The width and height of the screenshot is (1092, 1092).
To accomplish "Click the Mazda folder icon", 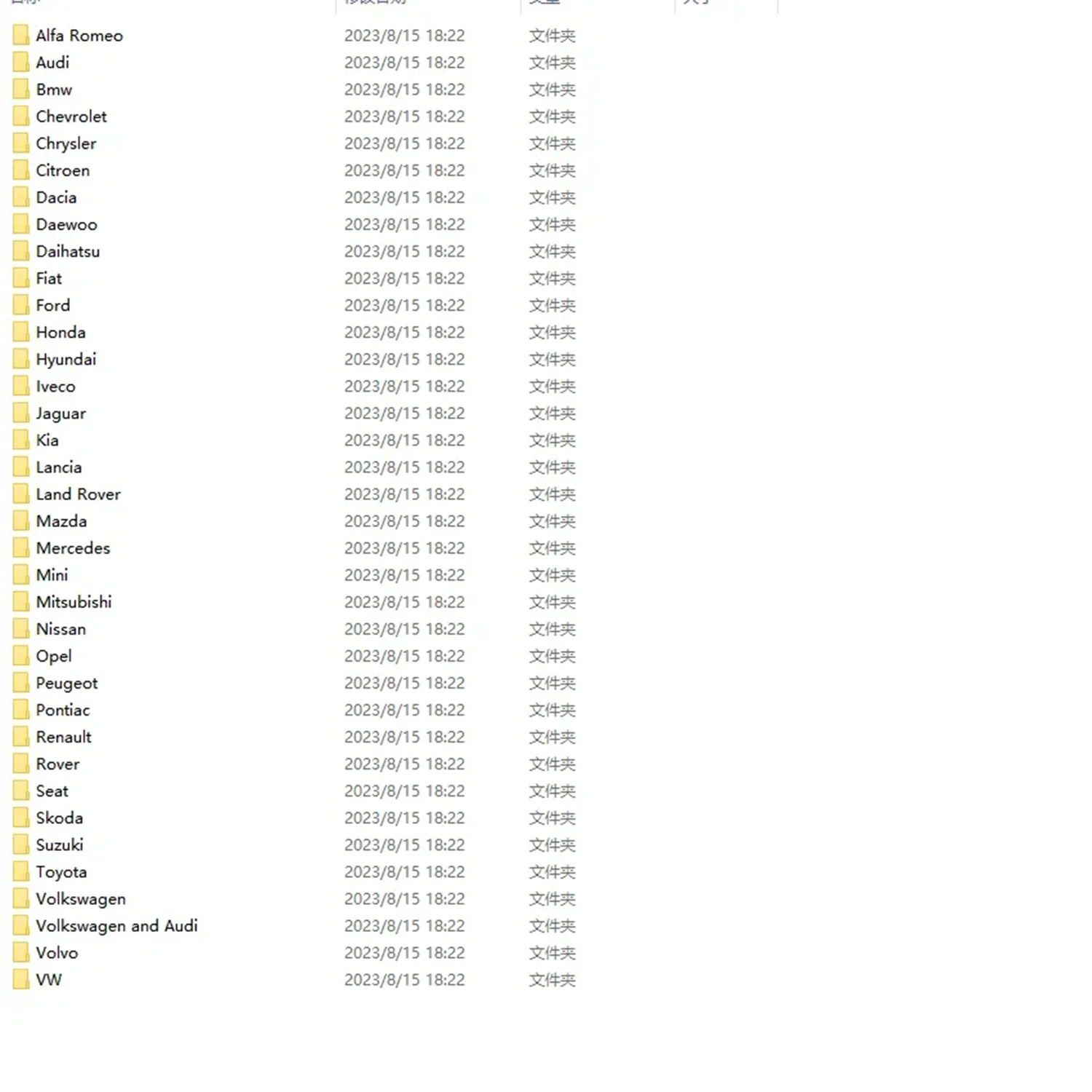I will coord(21,521).
